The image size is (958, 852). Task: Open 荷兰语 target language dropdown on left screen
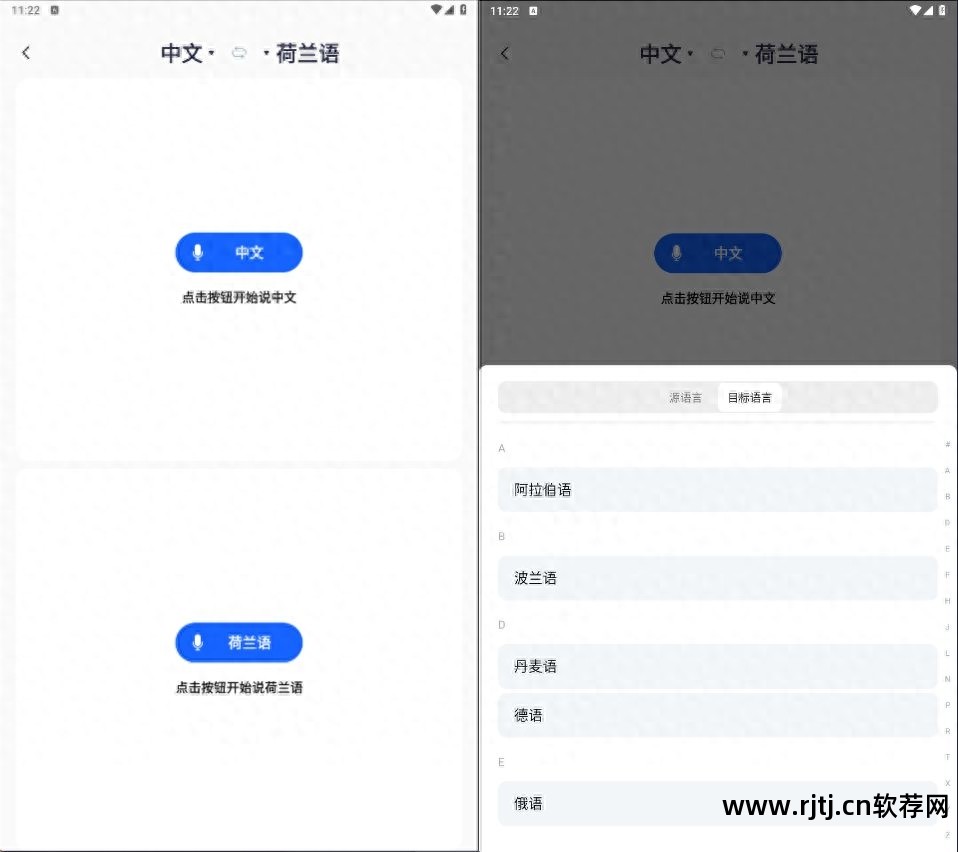[x=301, y=53]
